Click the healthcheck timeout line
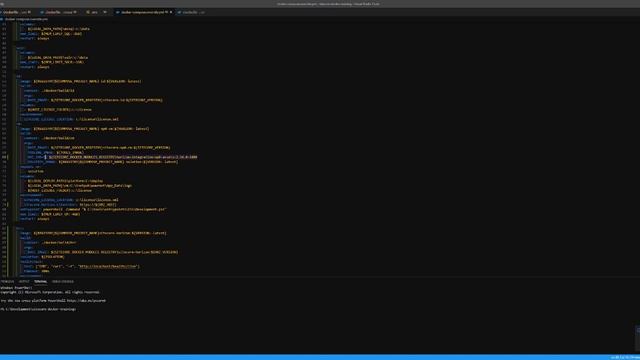 click(37, 271)
